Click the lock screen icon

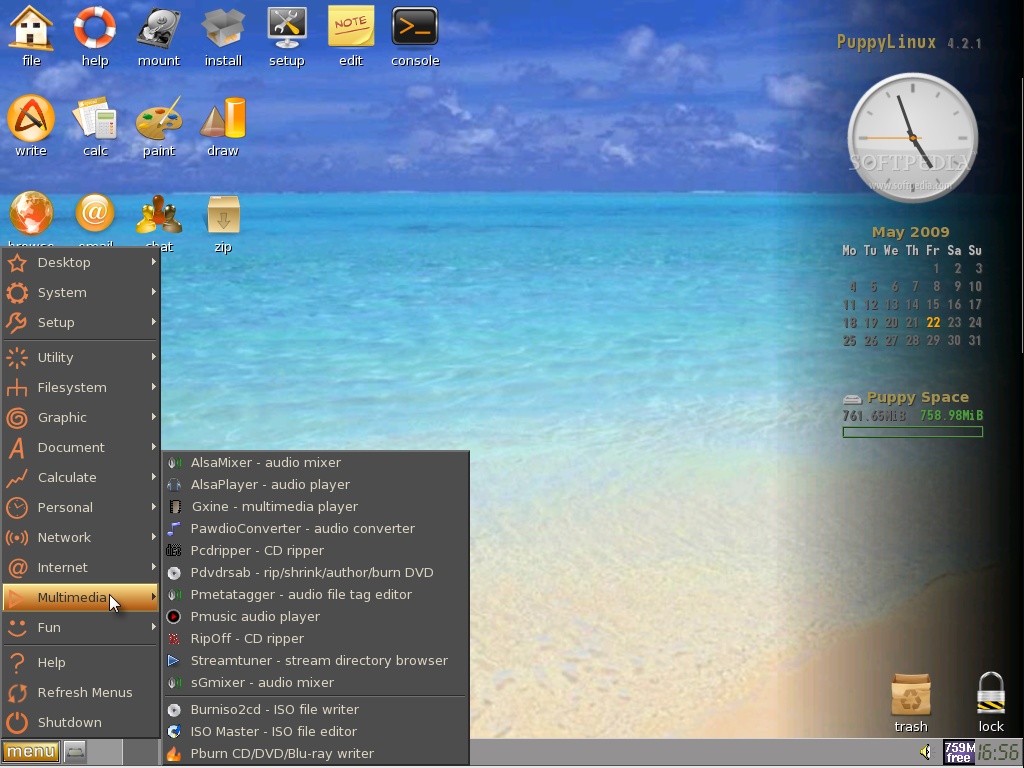point(989,693)
